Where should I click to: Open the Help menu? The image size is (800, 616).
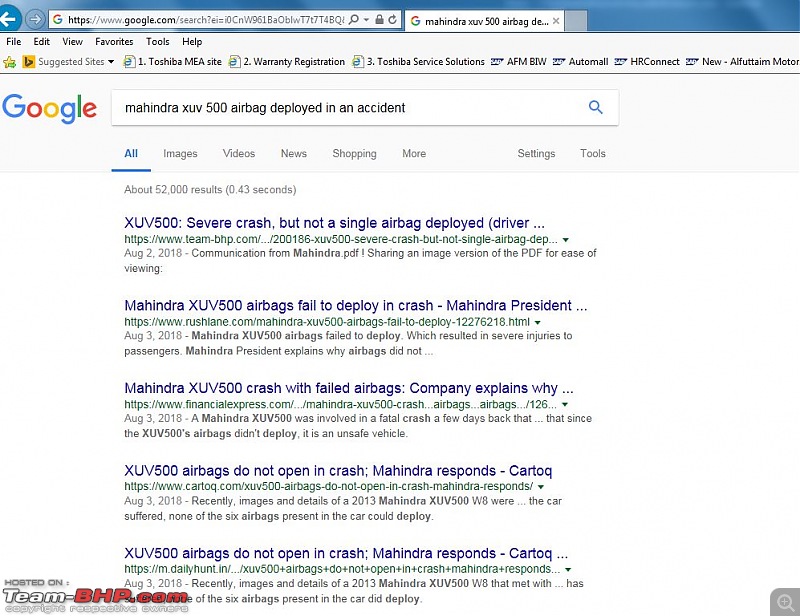point(192,42)
